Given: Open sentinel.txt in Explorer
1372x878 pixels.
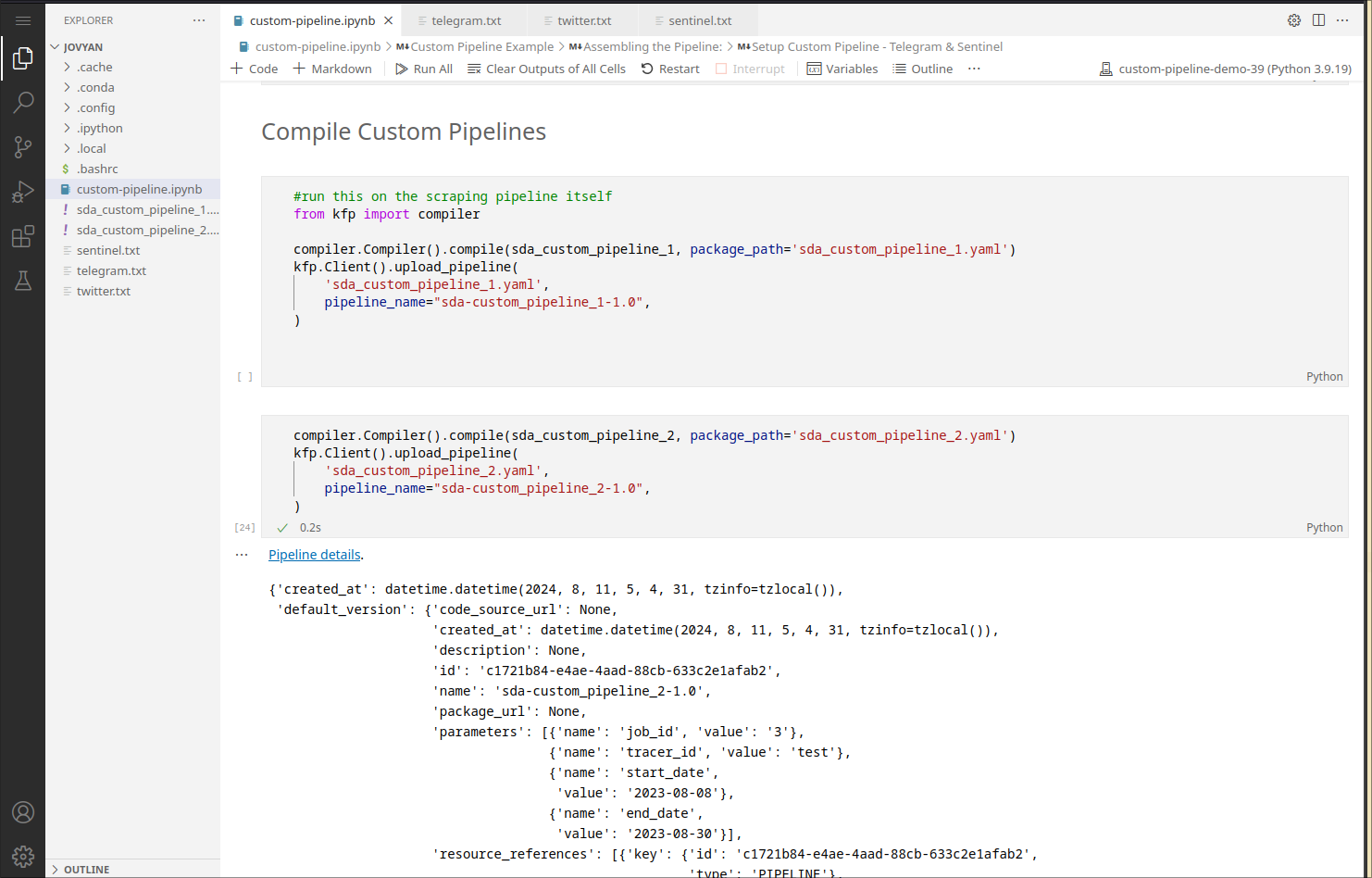Looking at the screenshot, I should tap(132, 250).
